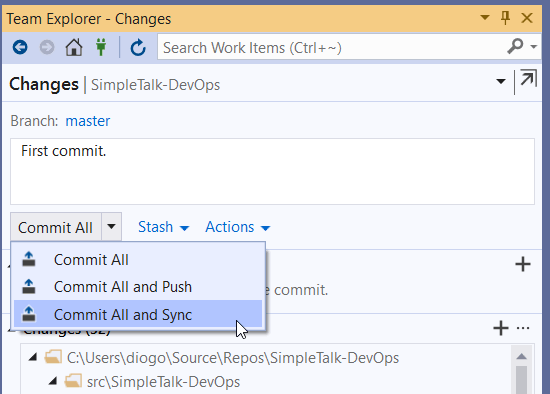Viewport: 550px width, 394px height.
Task: Open Manage Connections green plug icon
Action: (101, 47)
